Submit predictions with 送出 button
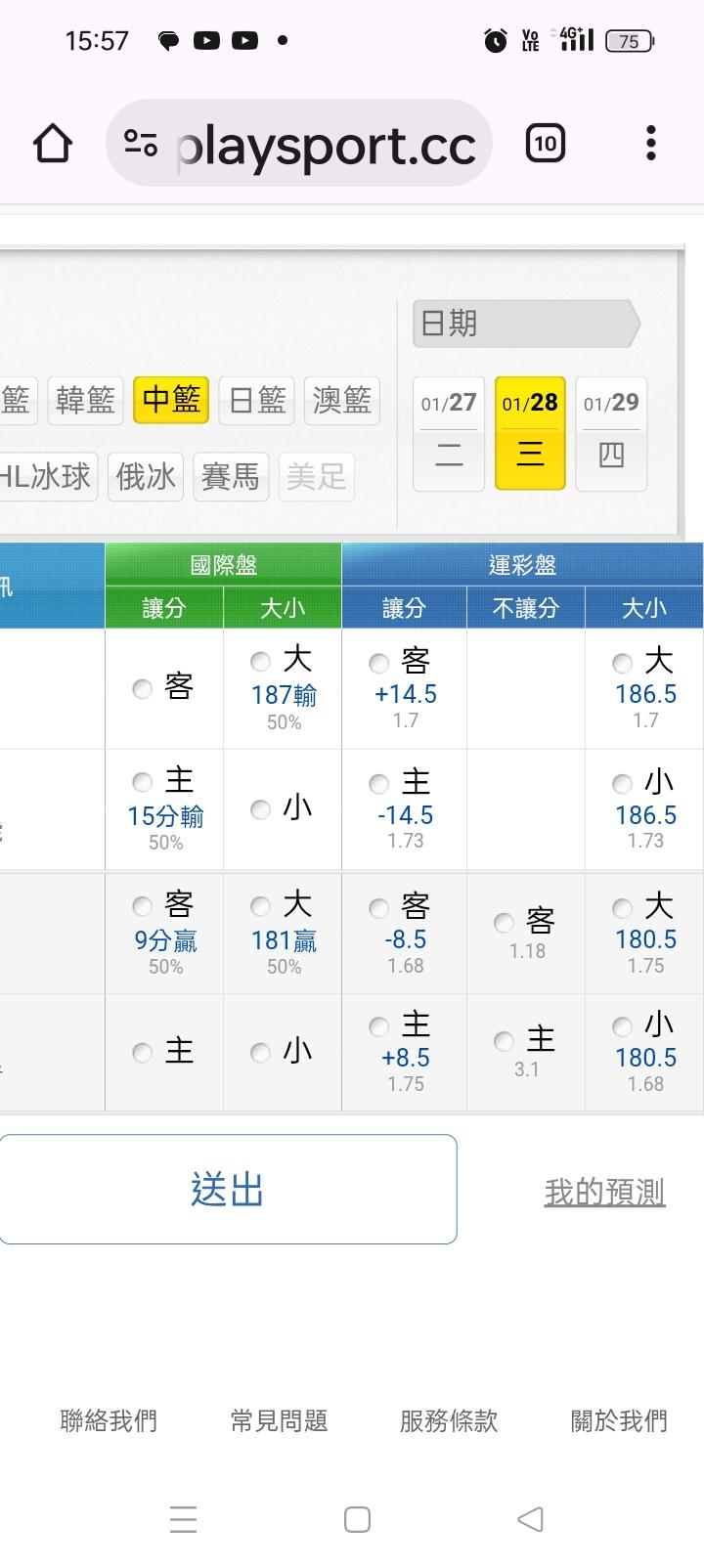 point(228,1190)
